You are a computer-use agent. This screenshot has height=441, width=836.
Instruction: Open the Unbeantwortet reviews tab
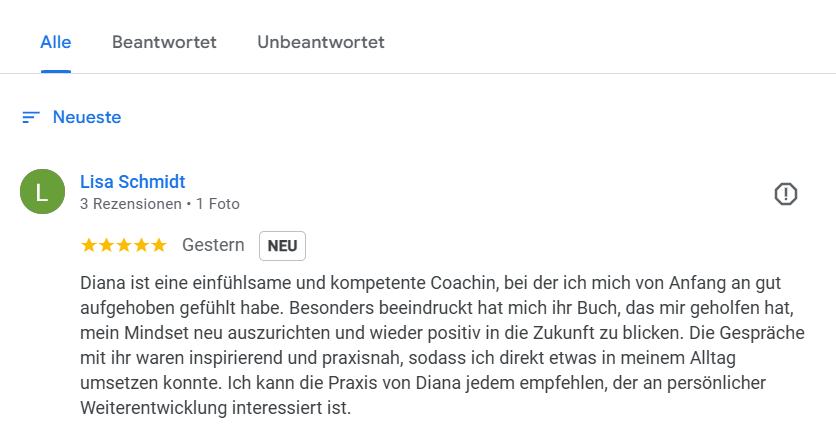coord(321,42)
